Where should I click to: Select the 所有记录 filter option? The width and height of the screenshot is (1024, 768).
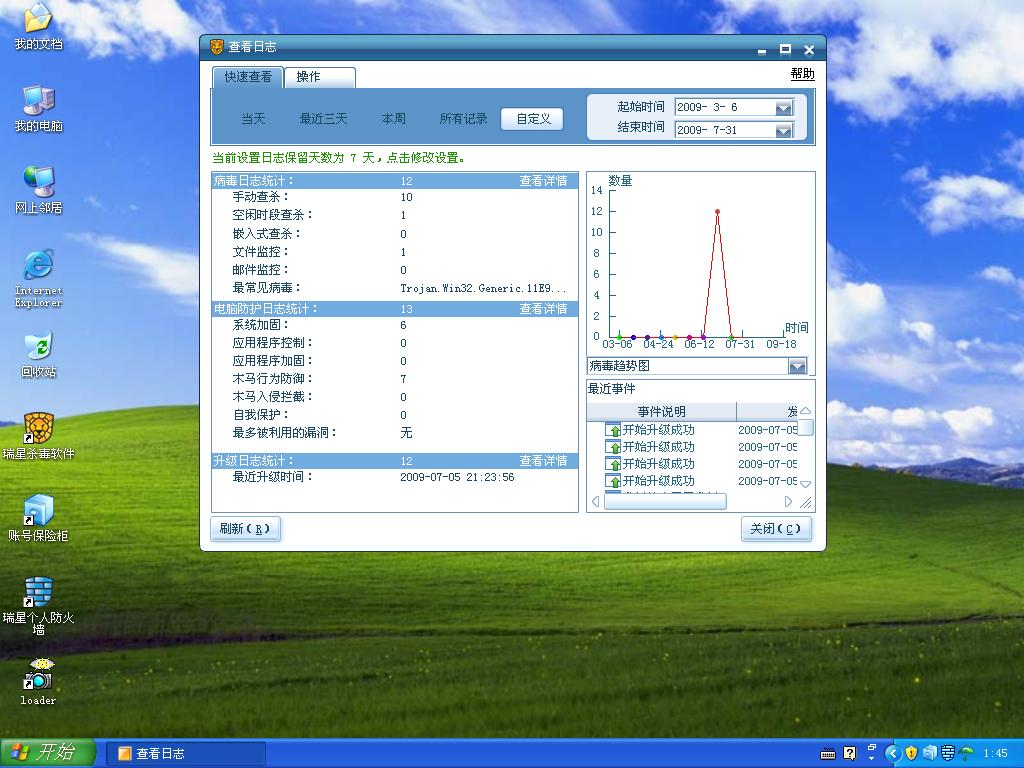click(x=463, y=119)
